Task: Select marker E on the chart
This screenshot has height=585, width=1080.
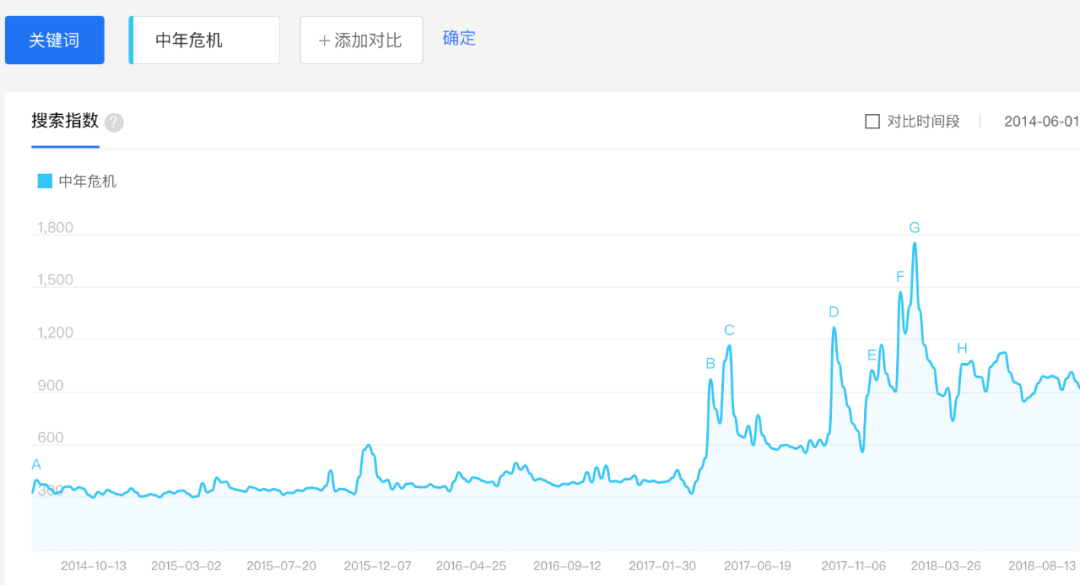Action: click(x=871, y=356)
